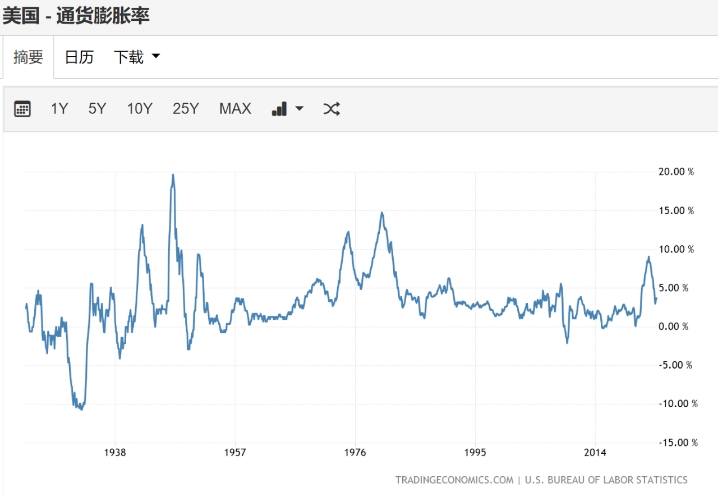Open the calendar date range picker
This screenshot has height=501, width=718.
(x=22, y=109)
